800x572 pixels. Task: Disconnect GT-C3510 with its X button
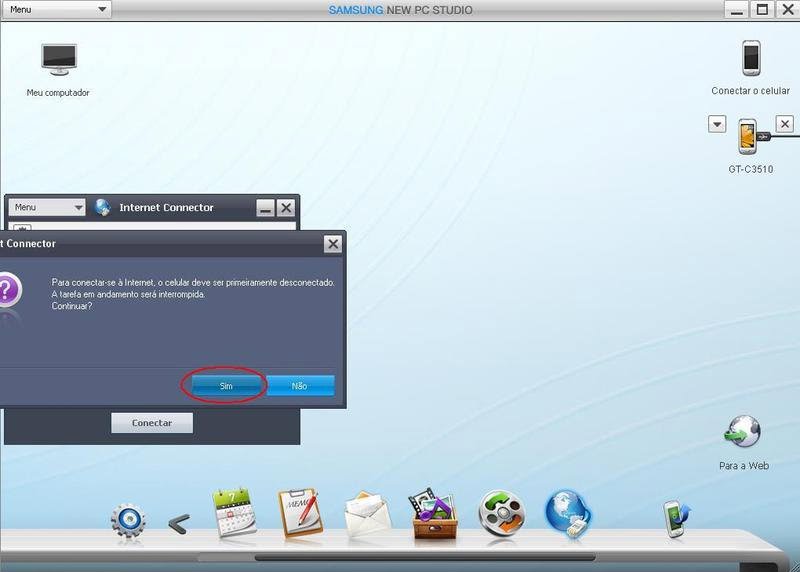pos(785,123)
